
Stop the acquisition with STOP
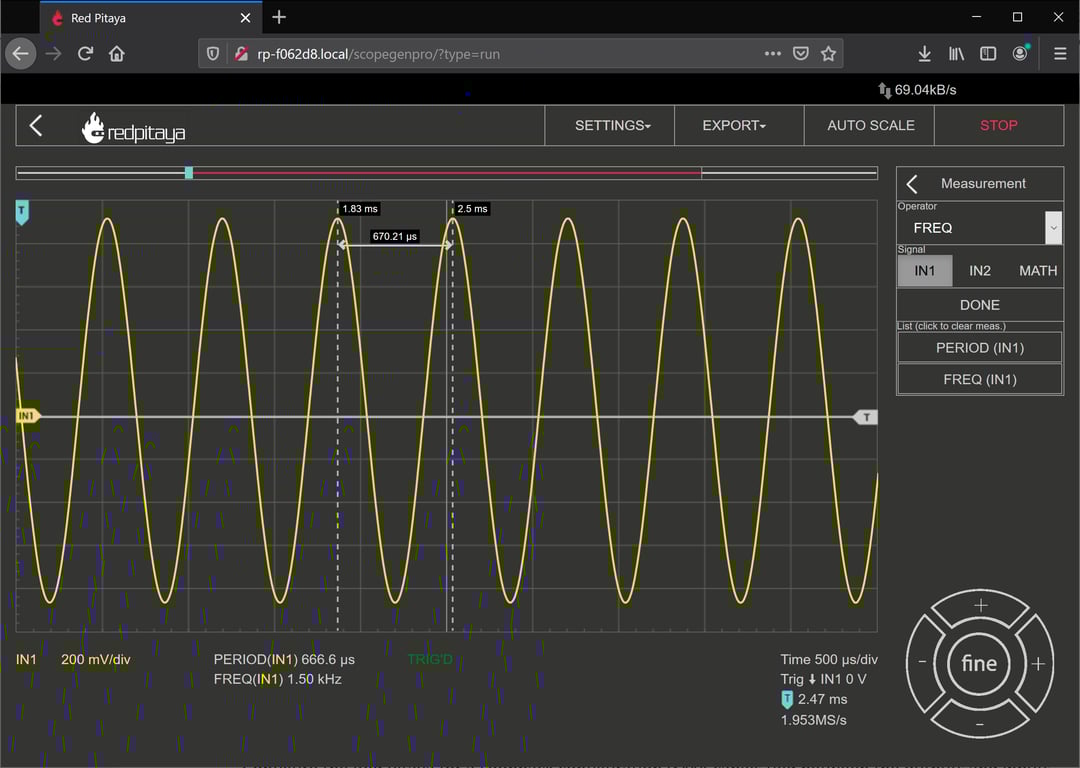click(999, 125)
